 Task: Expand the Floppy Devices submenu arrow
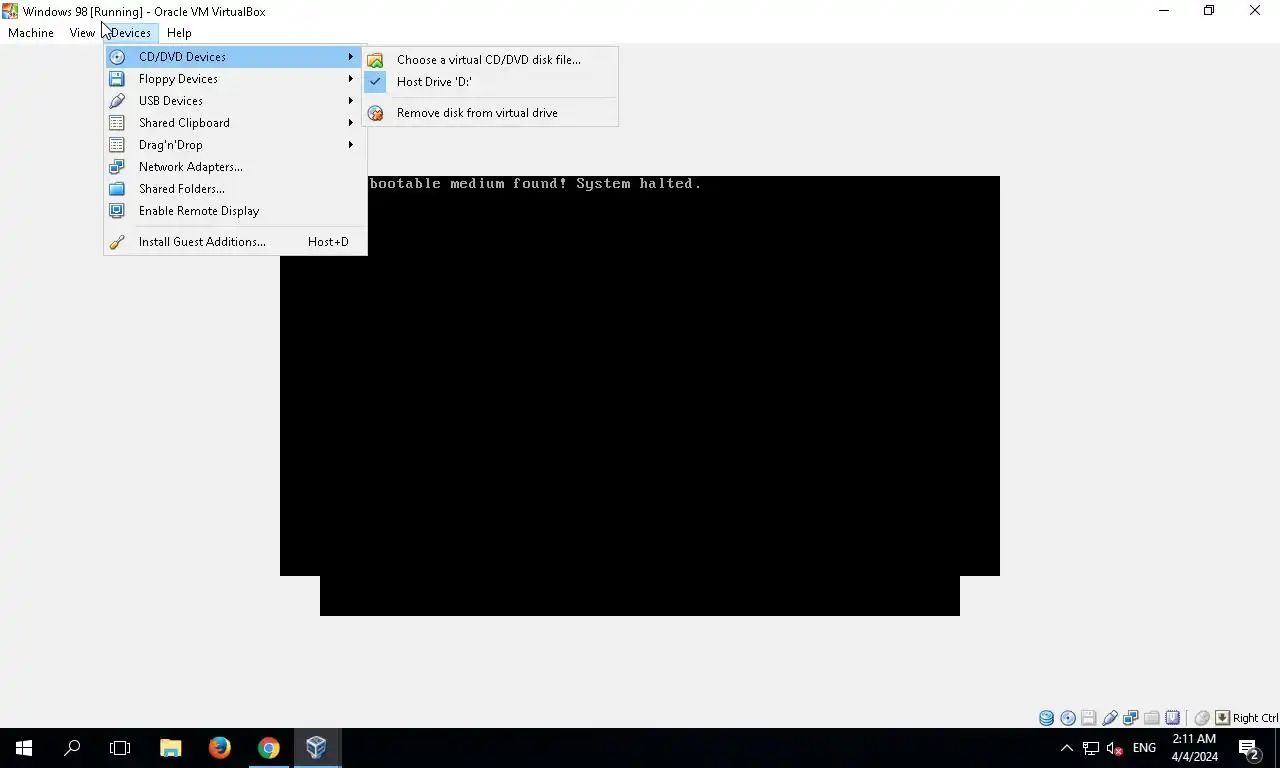pyautogui.click(x=351, y=79)
